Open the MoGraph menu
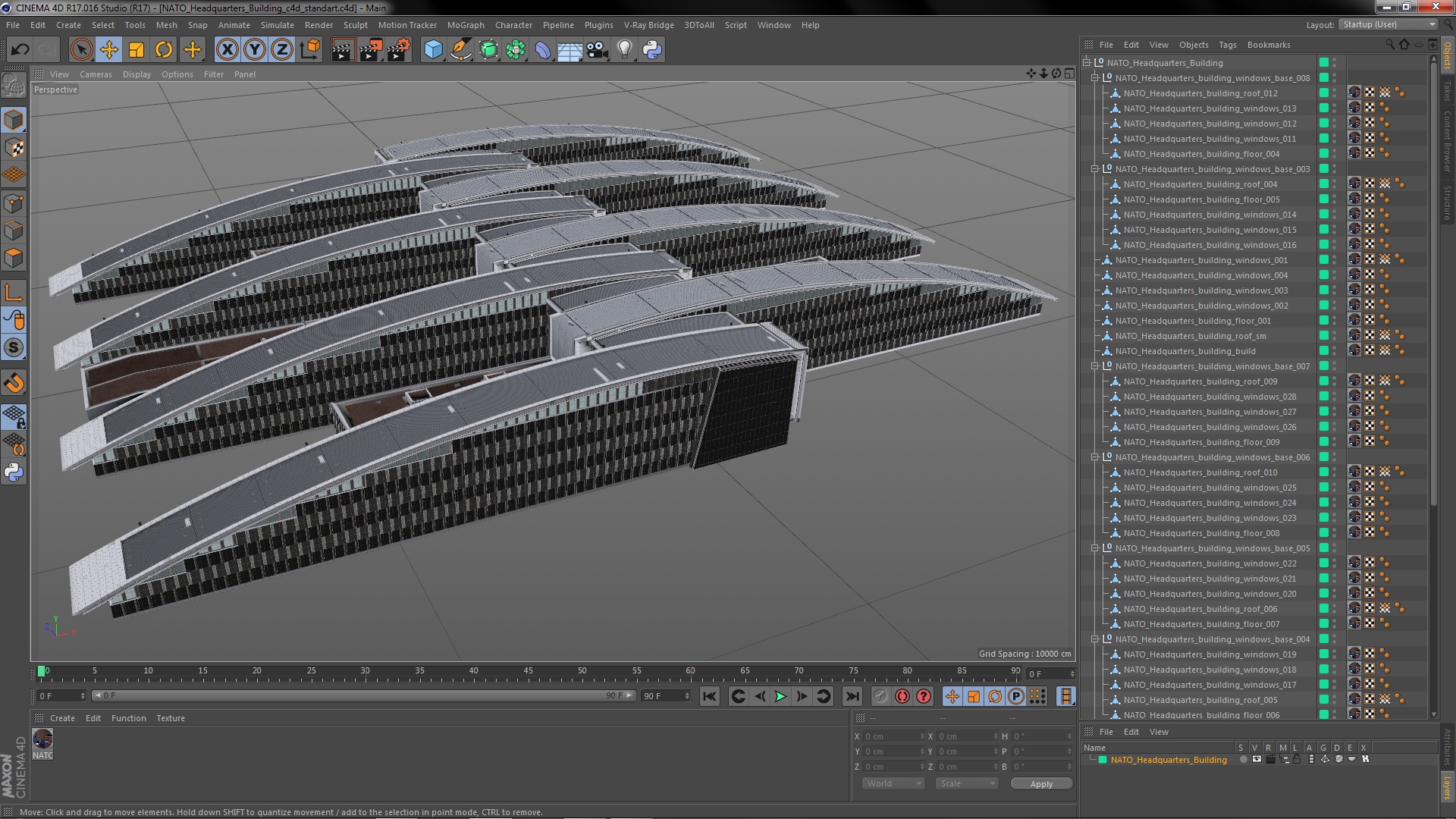The width and height of the screenshot is (1456, 819). 466,25
